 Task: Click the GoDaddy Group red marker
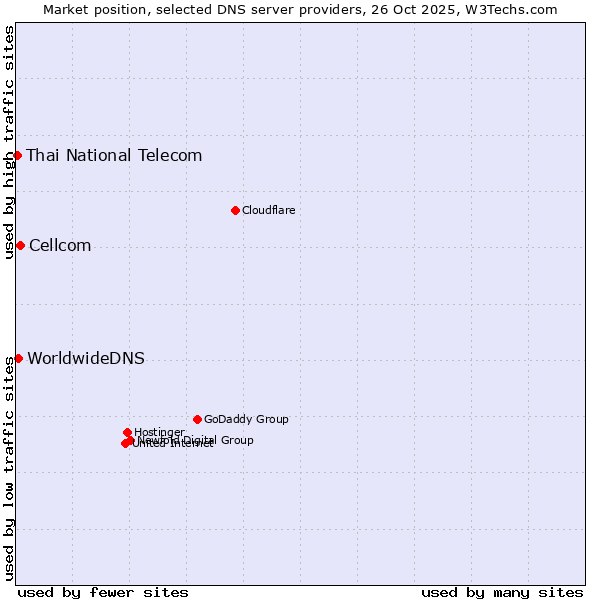197,419
